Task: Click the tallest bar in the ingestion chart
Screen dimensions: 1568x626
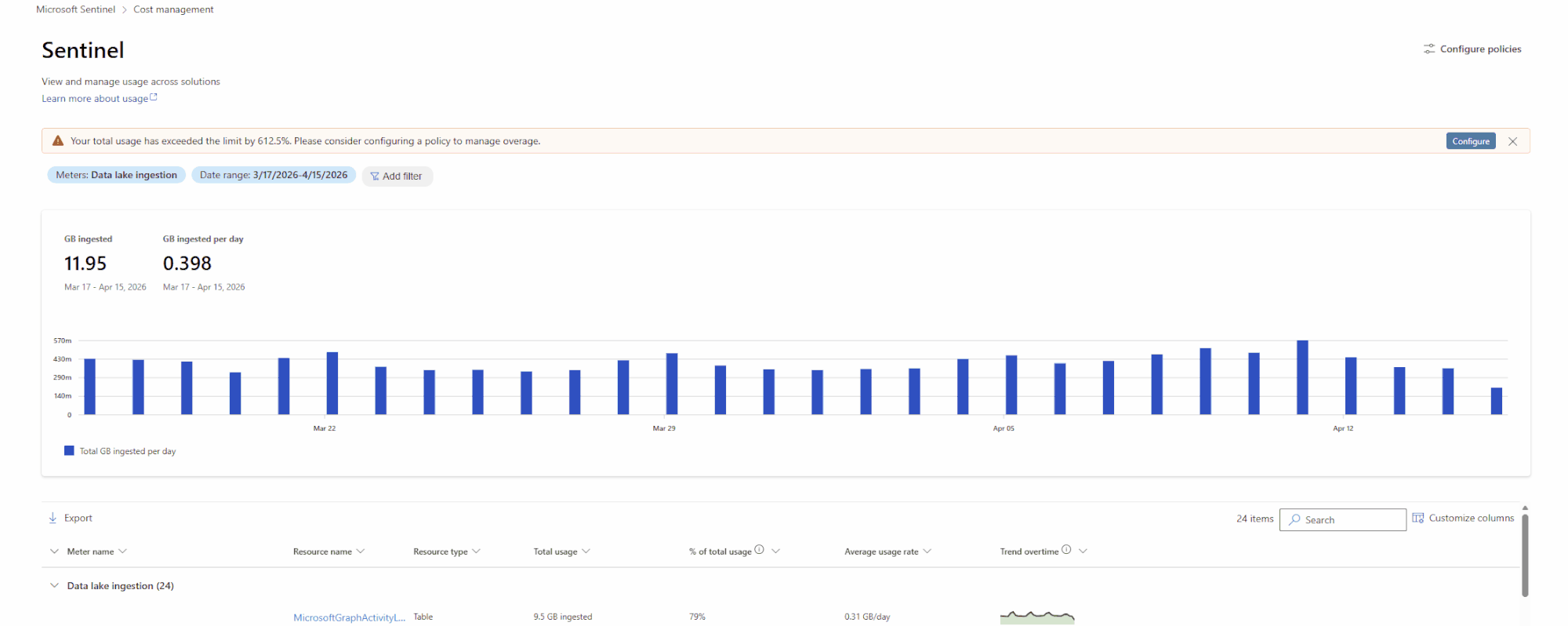Action: 1302,377
